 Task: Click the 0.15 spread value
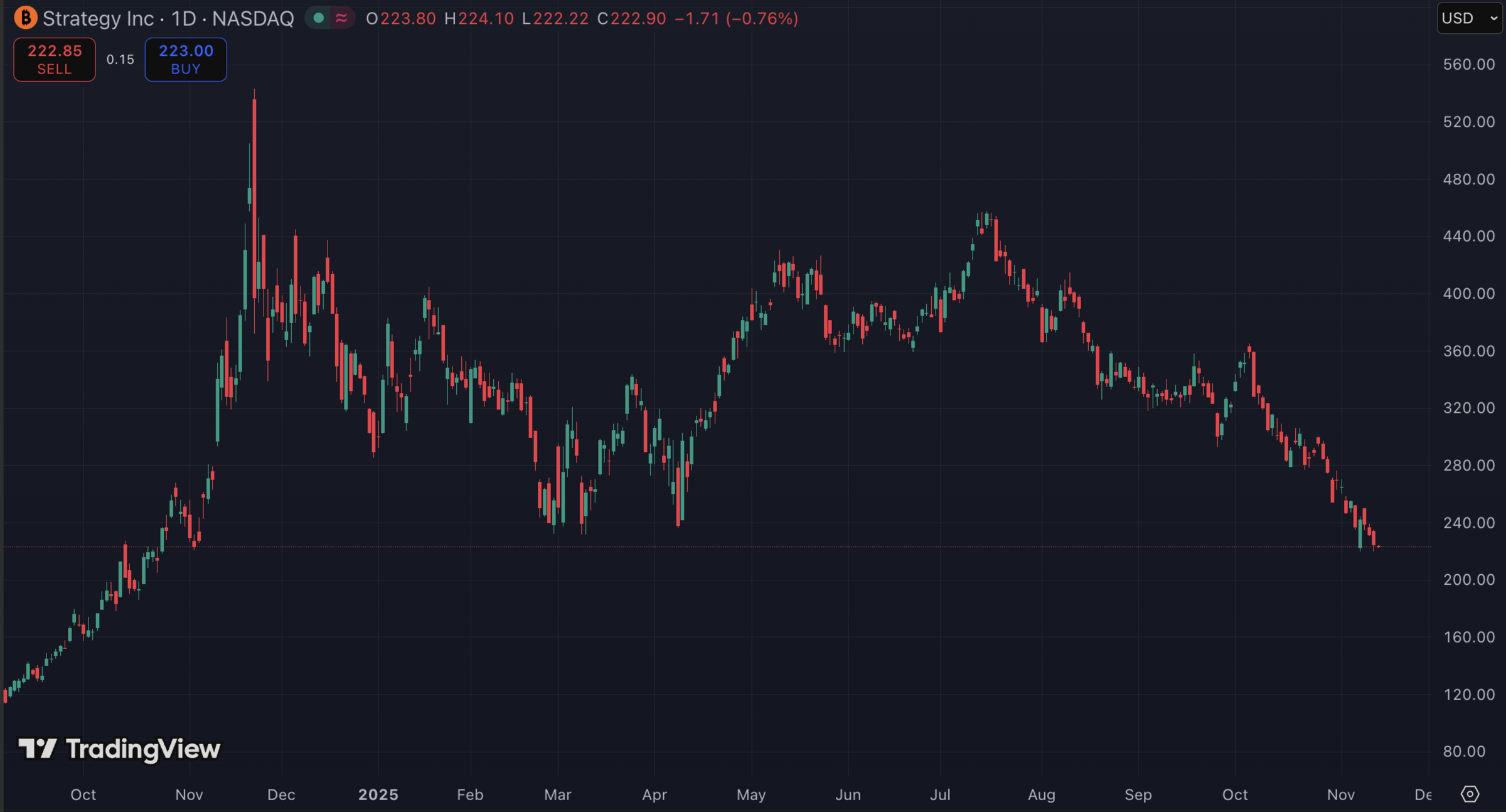[x=120, y=60]
